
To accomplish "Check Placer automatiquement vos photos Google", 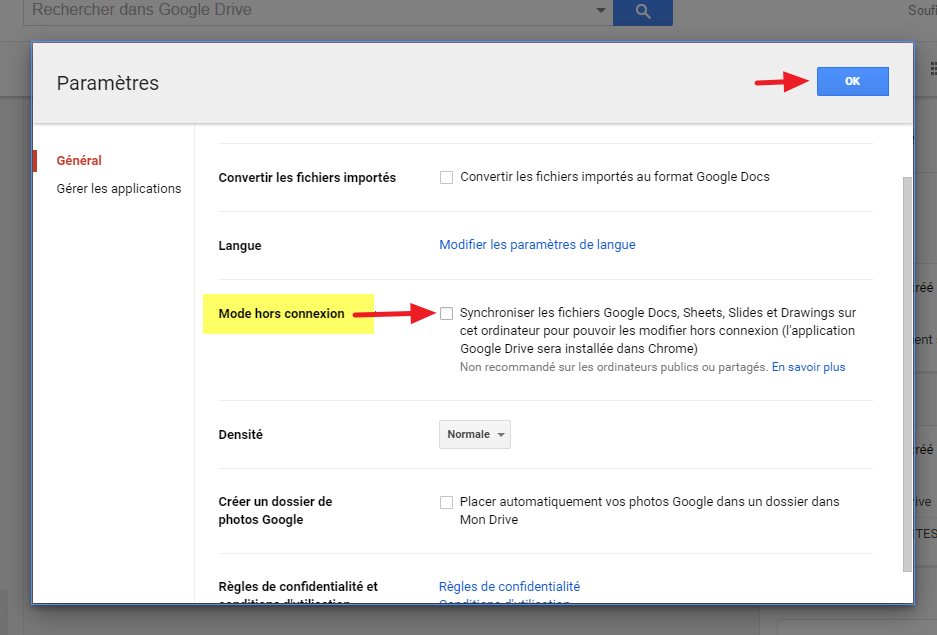I will [x=446, y=502].
